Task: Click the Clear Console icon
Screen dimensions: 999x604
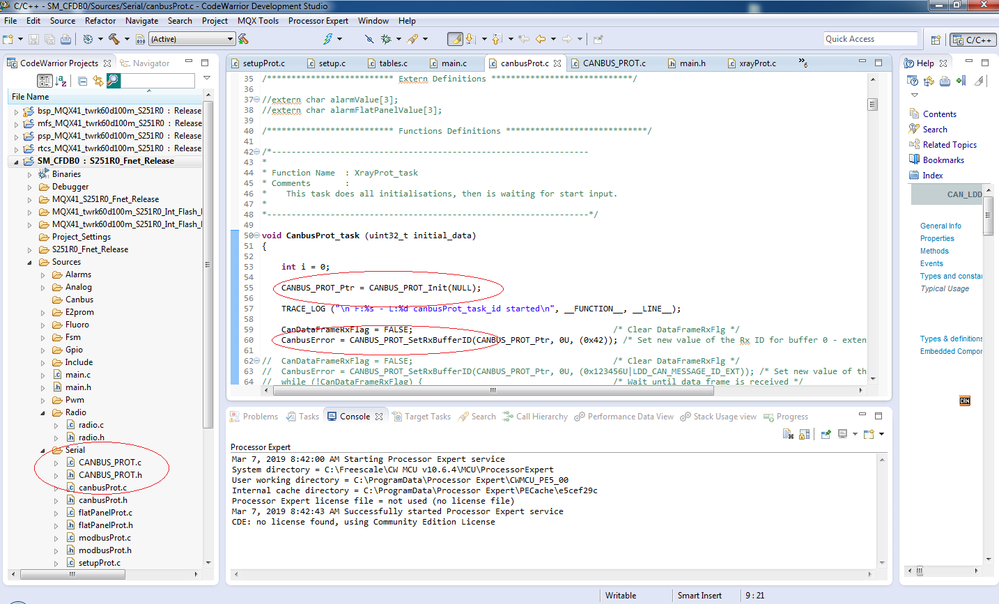Action: tap(788, 434)
